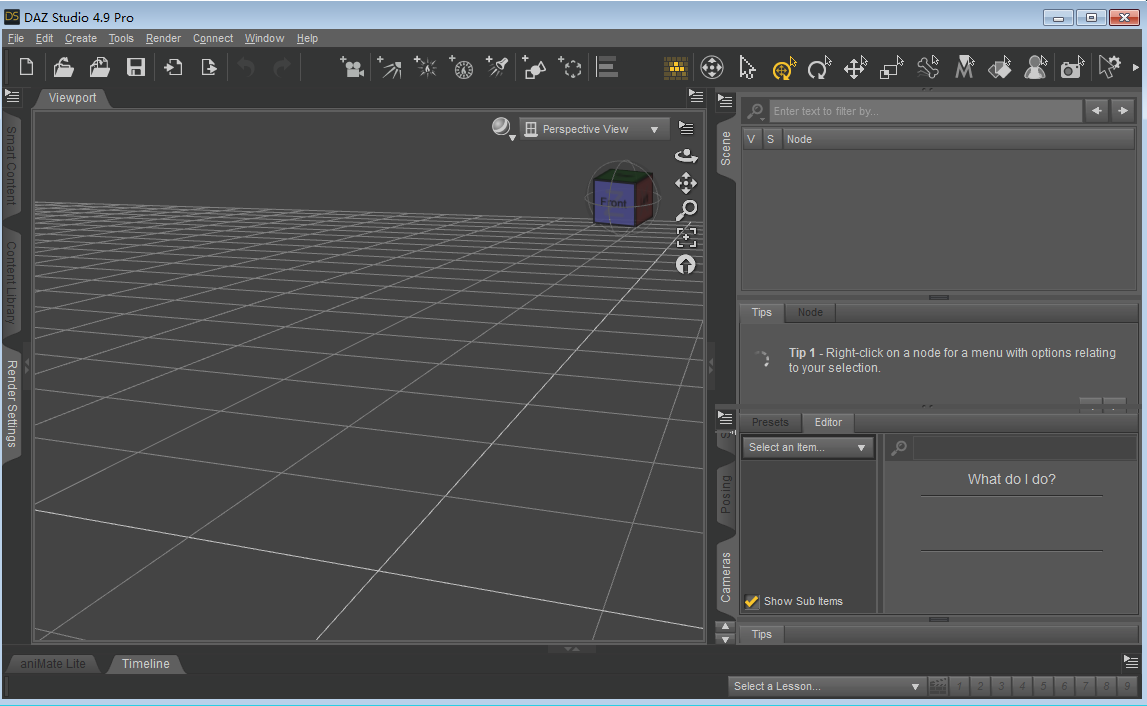Select the Translate move tool

(855, 68)
